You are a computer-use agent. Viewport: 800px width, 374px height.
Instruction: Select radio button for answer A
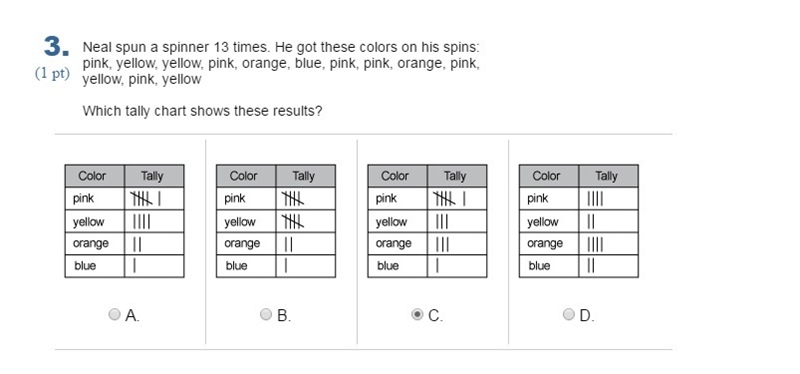pyautogui.click(x=114, y=314)
